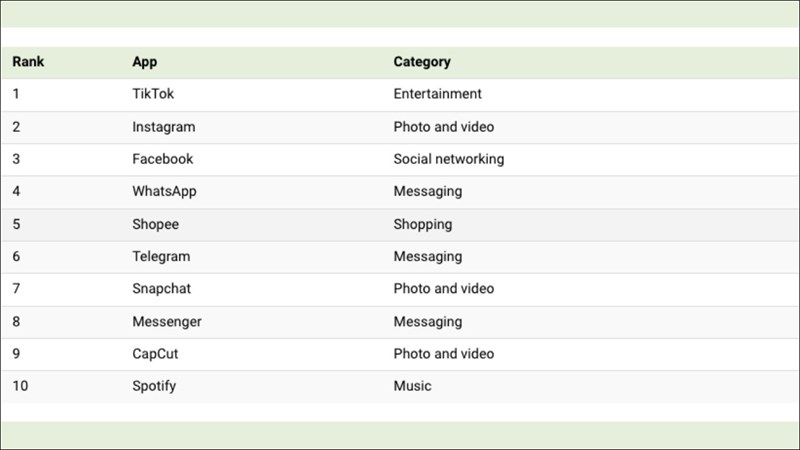The width and height of the screenshot is (800, 450).
Task: Click the Category column header
Action: [422, 62]
